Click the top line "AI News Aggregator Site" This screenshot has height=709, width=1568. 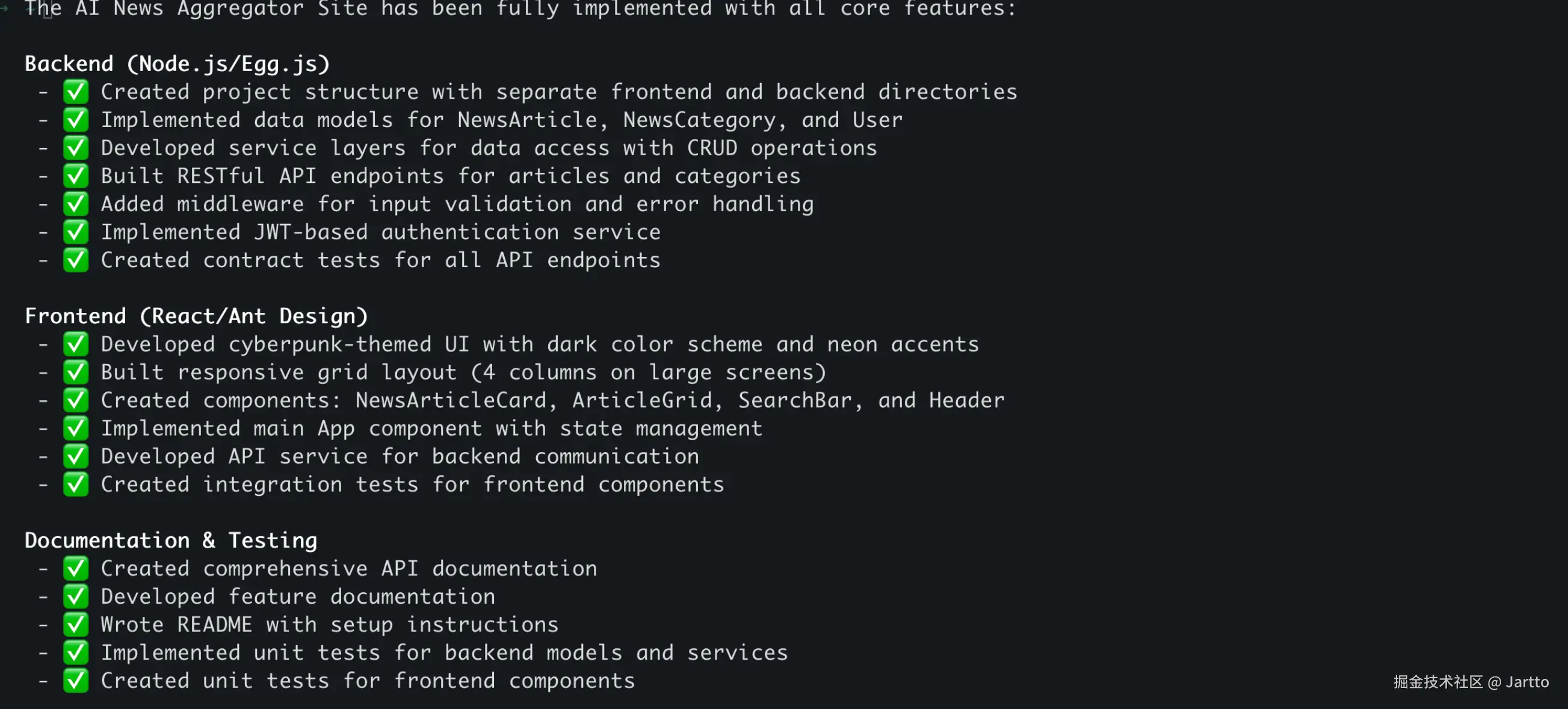pyautogui.click(x=520, y=8)
